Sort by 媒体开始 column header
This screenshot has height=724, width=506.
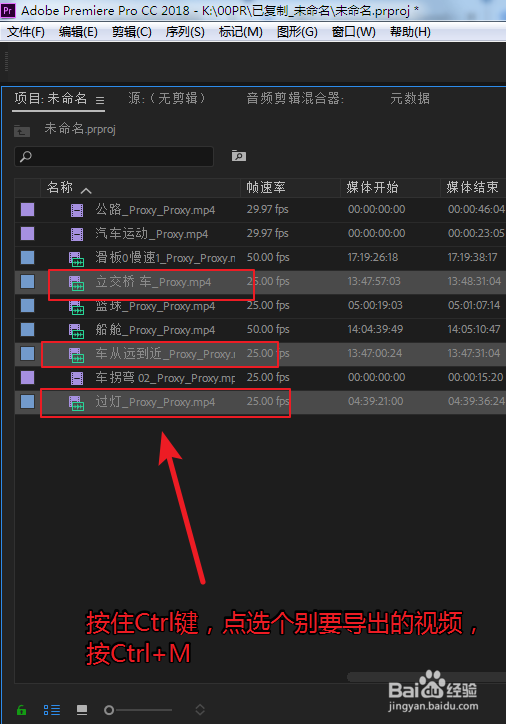[x=373, y=187]
